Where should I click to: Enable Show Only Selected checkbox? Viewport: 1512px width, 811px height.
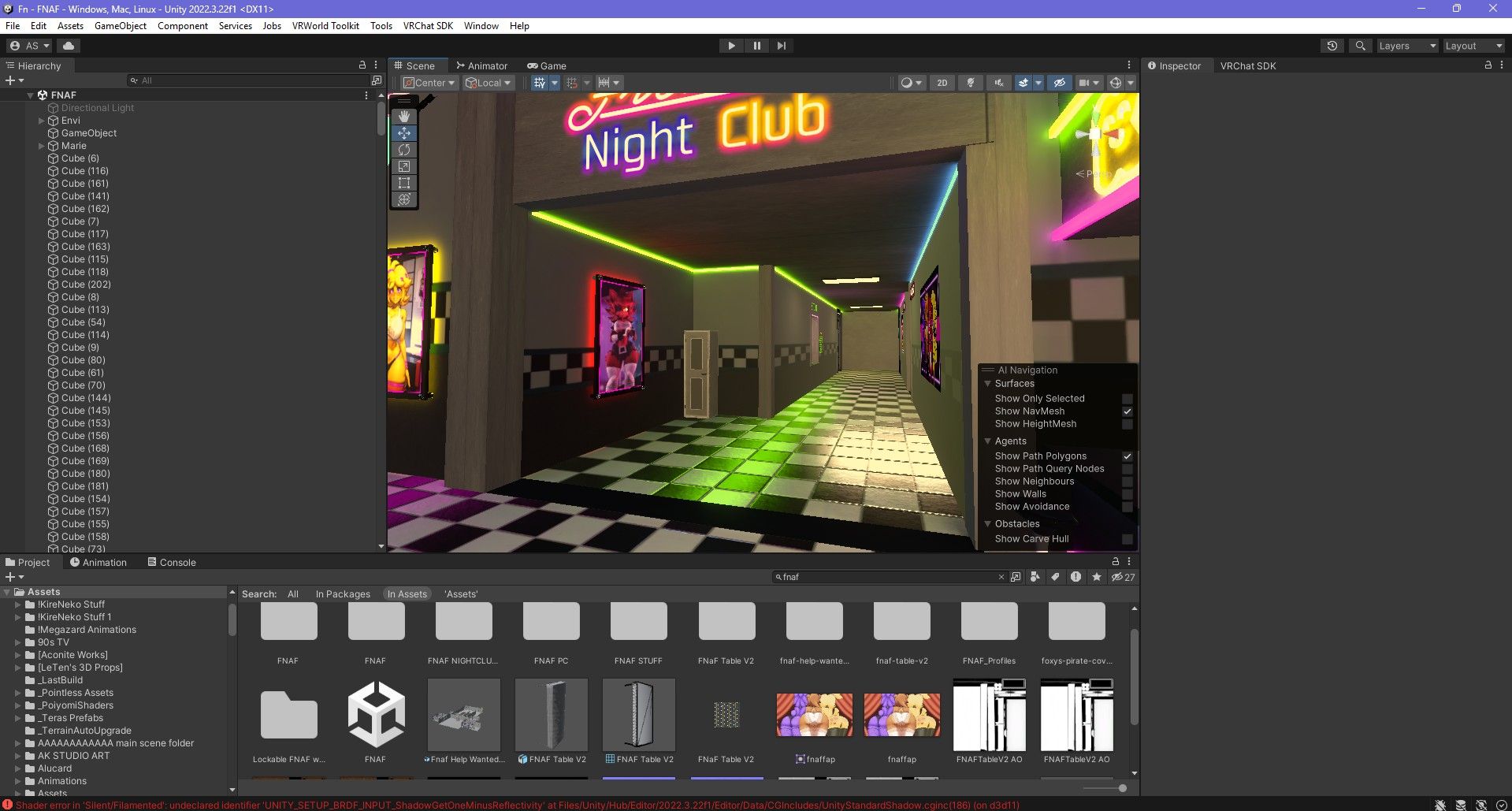[x=1127, y=399]
